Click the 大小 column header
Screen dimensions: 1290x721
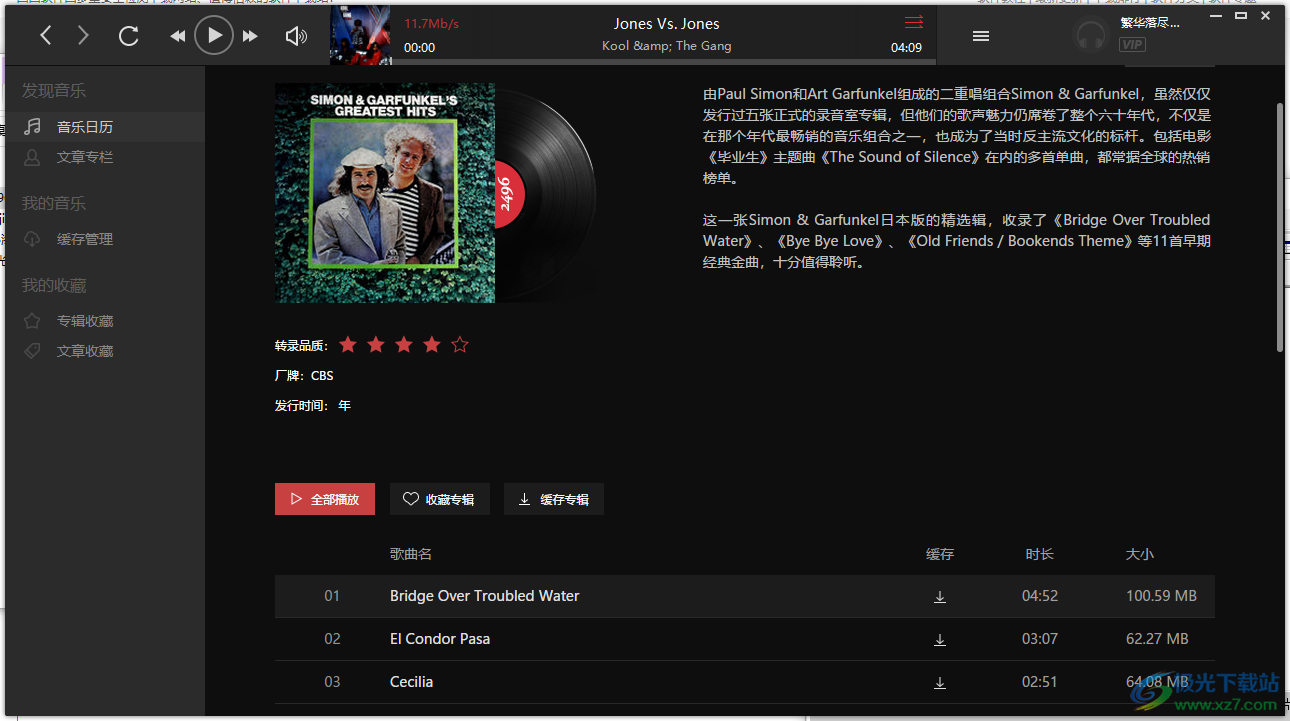point(1140,554)
